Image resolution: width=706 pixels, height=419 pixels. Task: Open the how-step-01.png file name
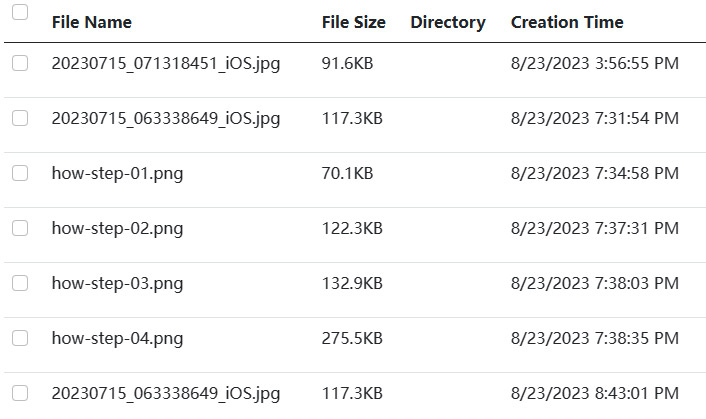[118, 174]
